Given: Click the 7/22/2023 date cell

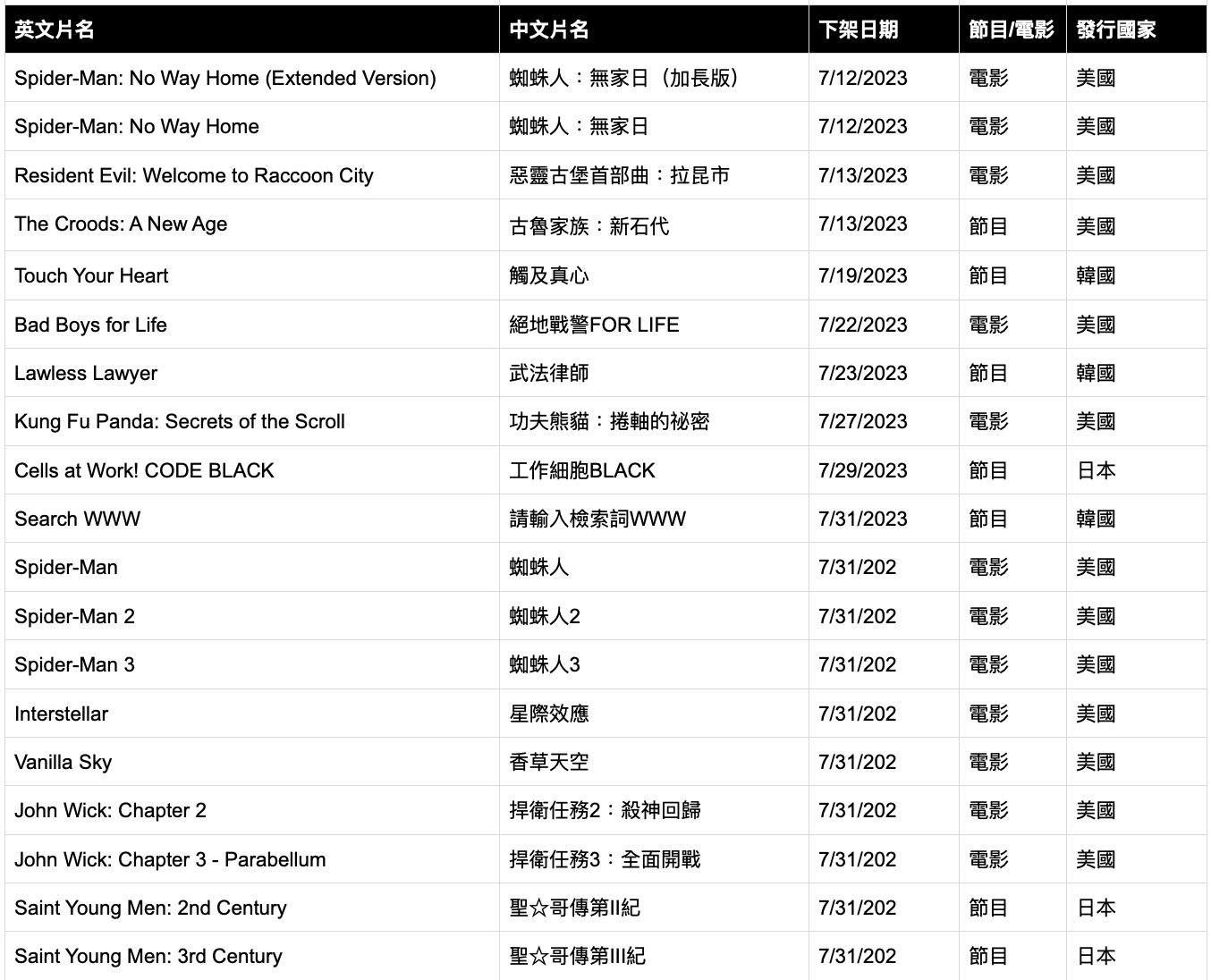Looking at the screenshot, I should [884, 325].
